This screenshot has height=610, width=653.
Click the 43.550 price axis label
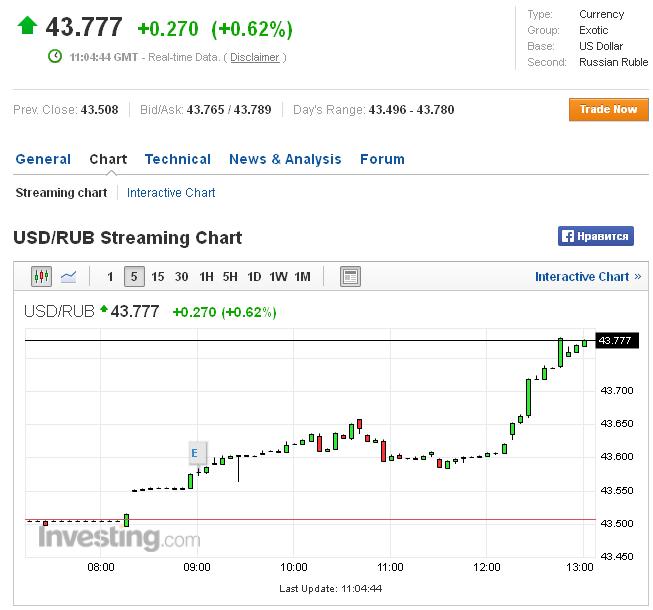tap(617, 490)
